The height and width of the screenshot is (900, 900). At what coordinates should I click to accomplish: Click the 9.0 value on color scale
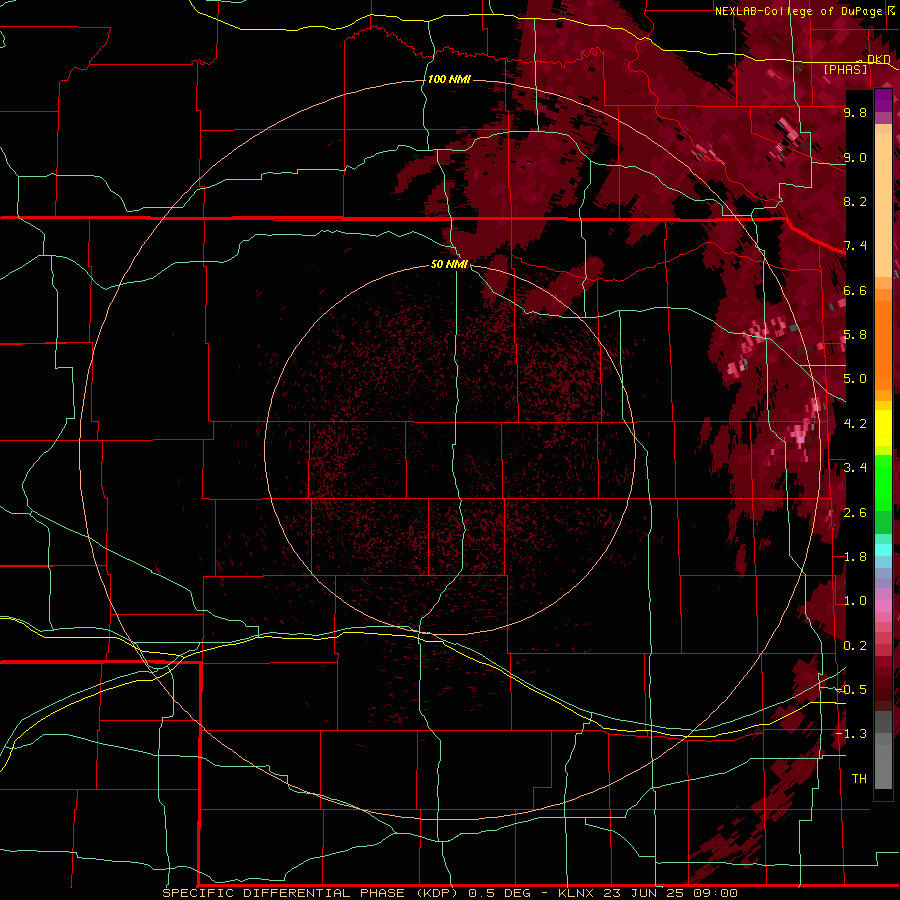pos(855,157)
